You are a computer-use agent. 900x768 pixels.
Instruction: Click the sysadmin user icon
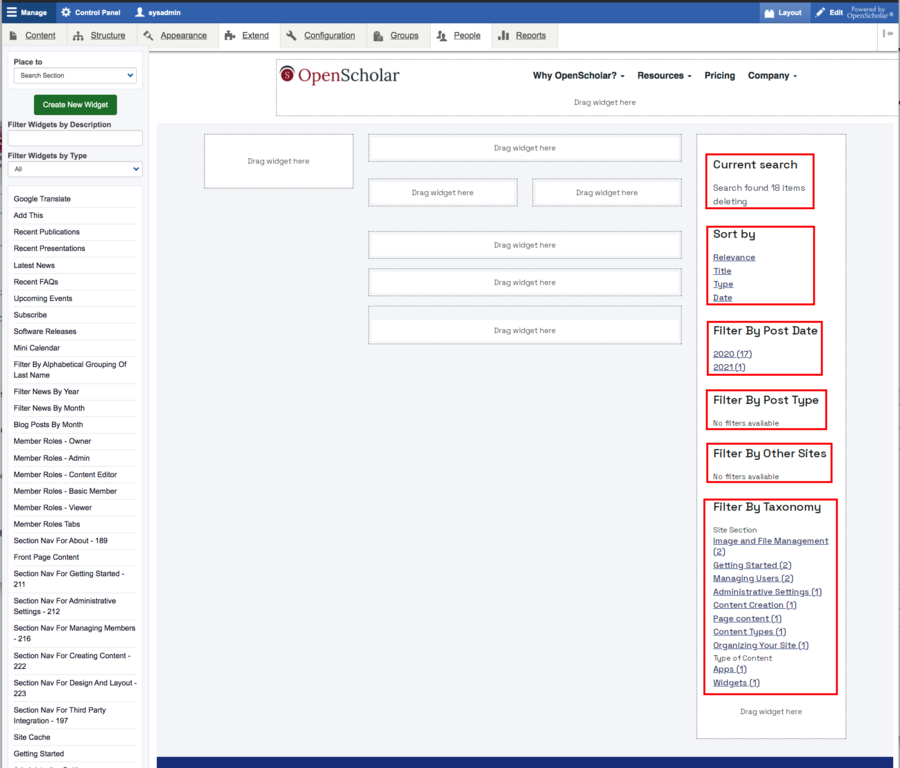tap(140, 12)
